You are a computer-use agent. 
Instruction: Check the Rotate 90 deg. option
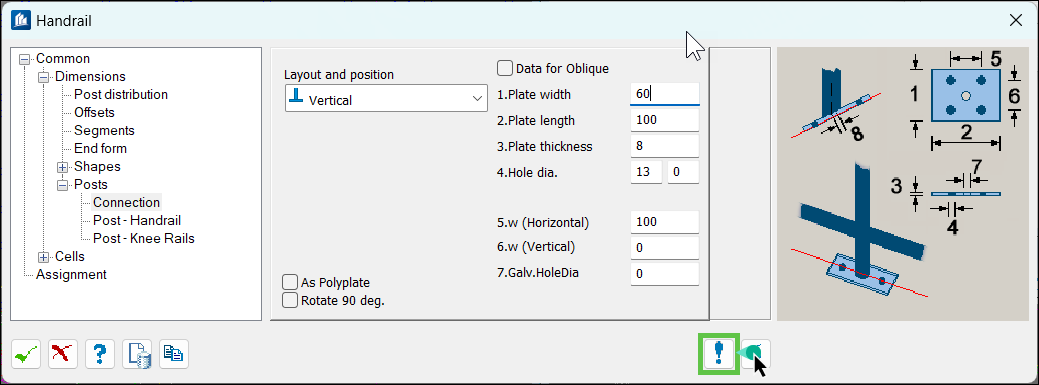pyautogui.click(x=290, y=300)
